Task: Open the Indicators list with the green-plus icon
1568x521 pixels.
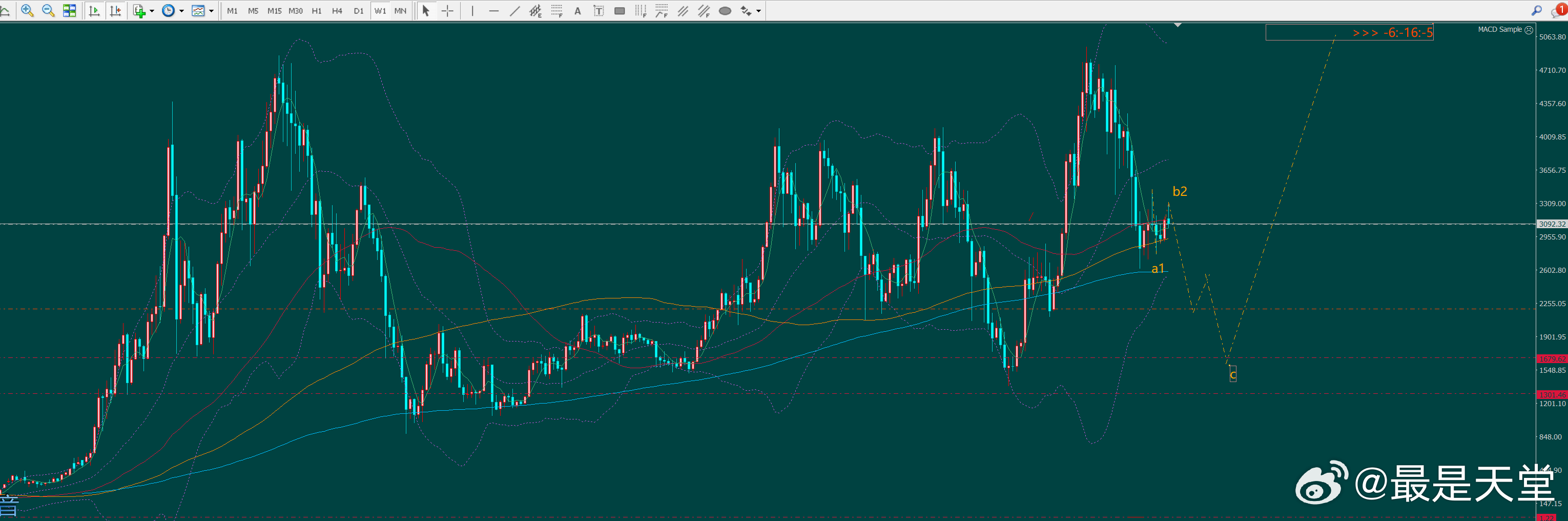Action: click(x=139, y=10)
